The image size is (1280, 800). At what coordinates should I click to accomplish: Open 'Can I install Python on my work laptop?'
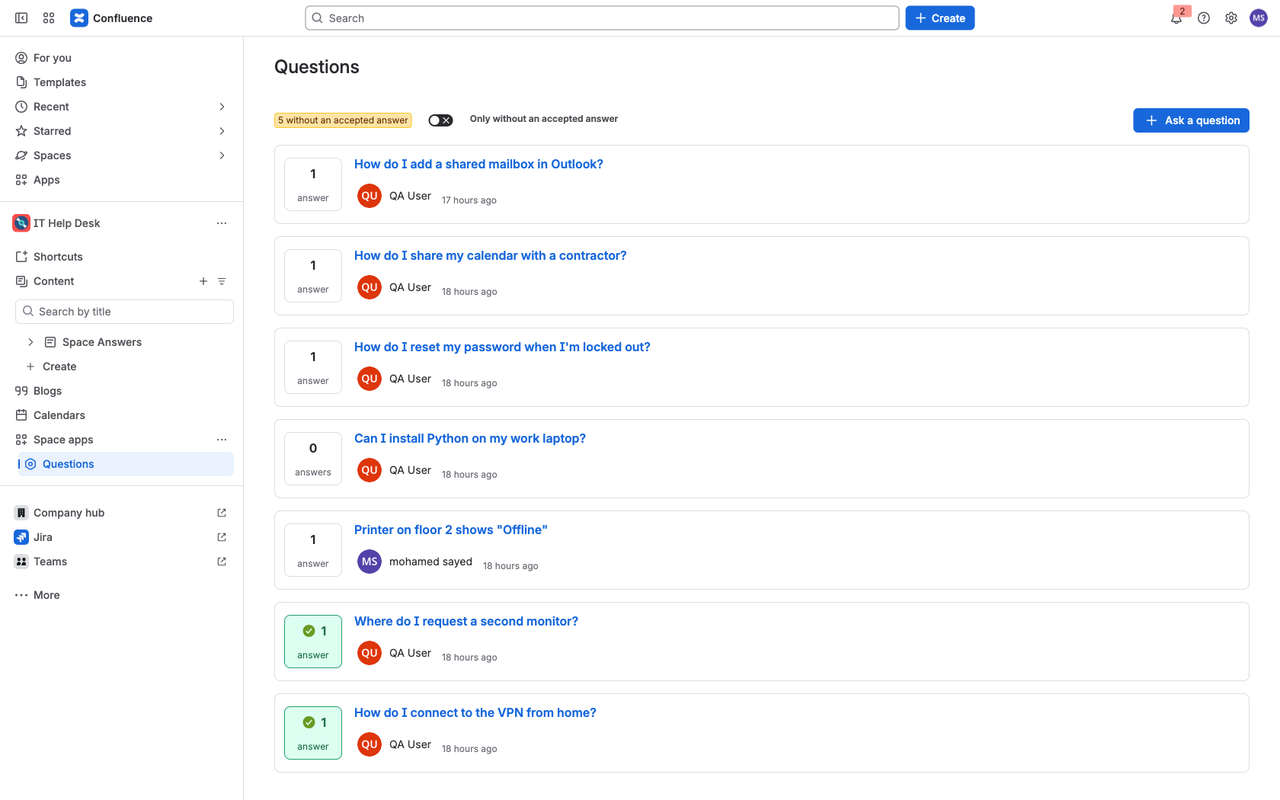click(470, 438)
